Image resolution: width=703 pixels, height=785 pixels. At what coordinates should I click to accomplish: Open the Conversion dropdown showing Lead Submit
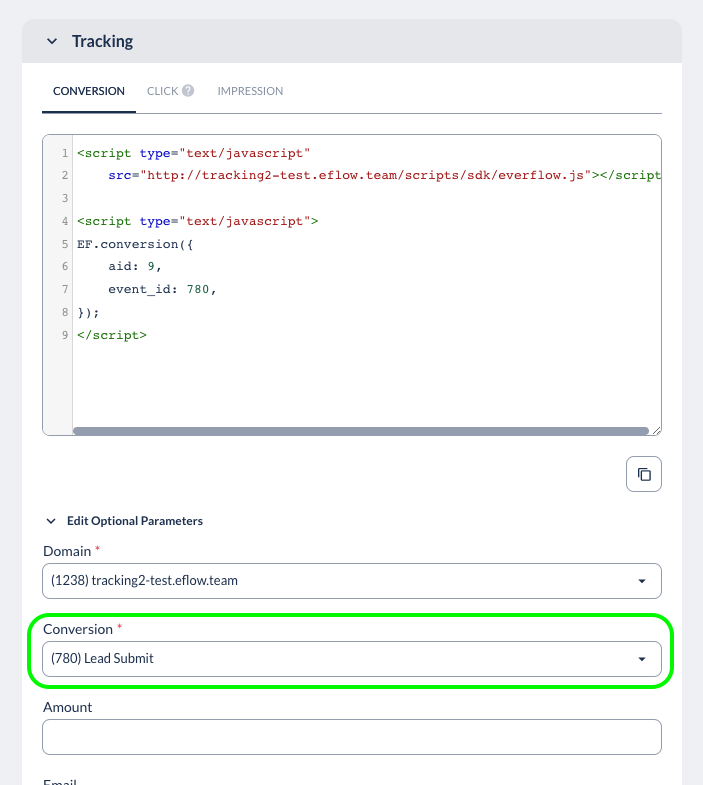coord(352,659)
